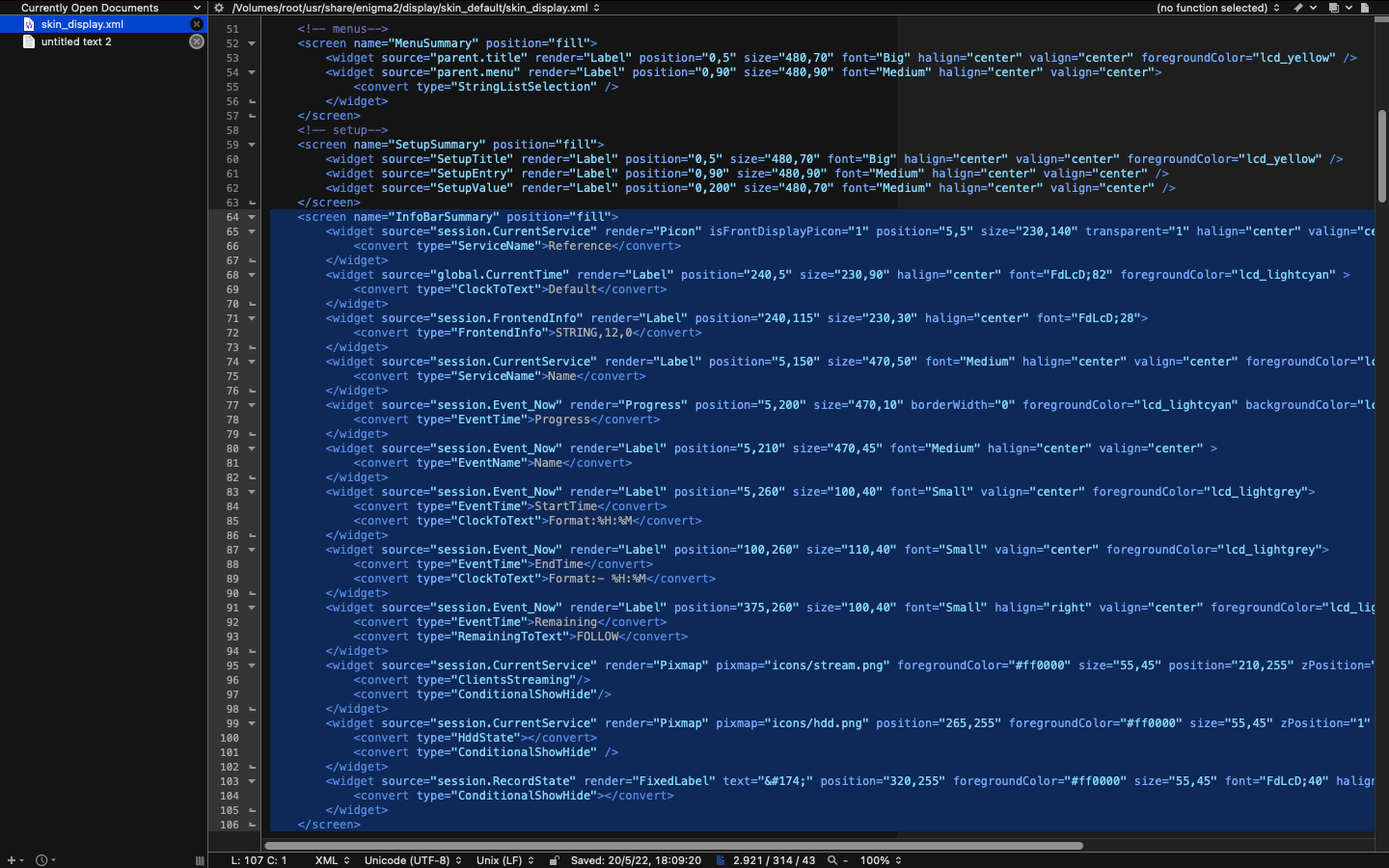
Task: Close the skin_display.xml document
Action: (197, 24)
